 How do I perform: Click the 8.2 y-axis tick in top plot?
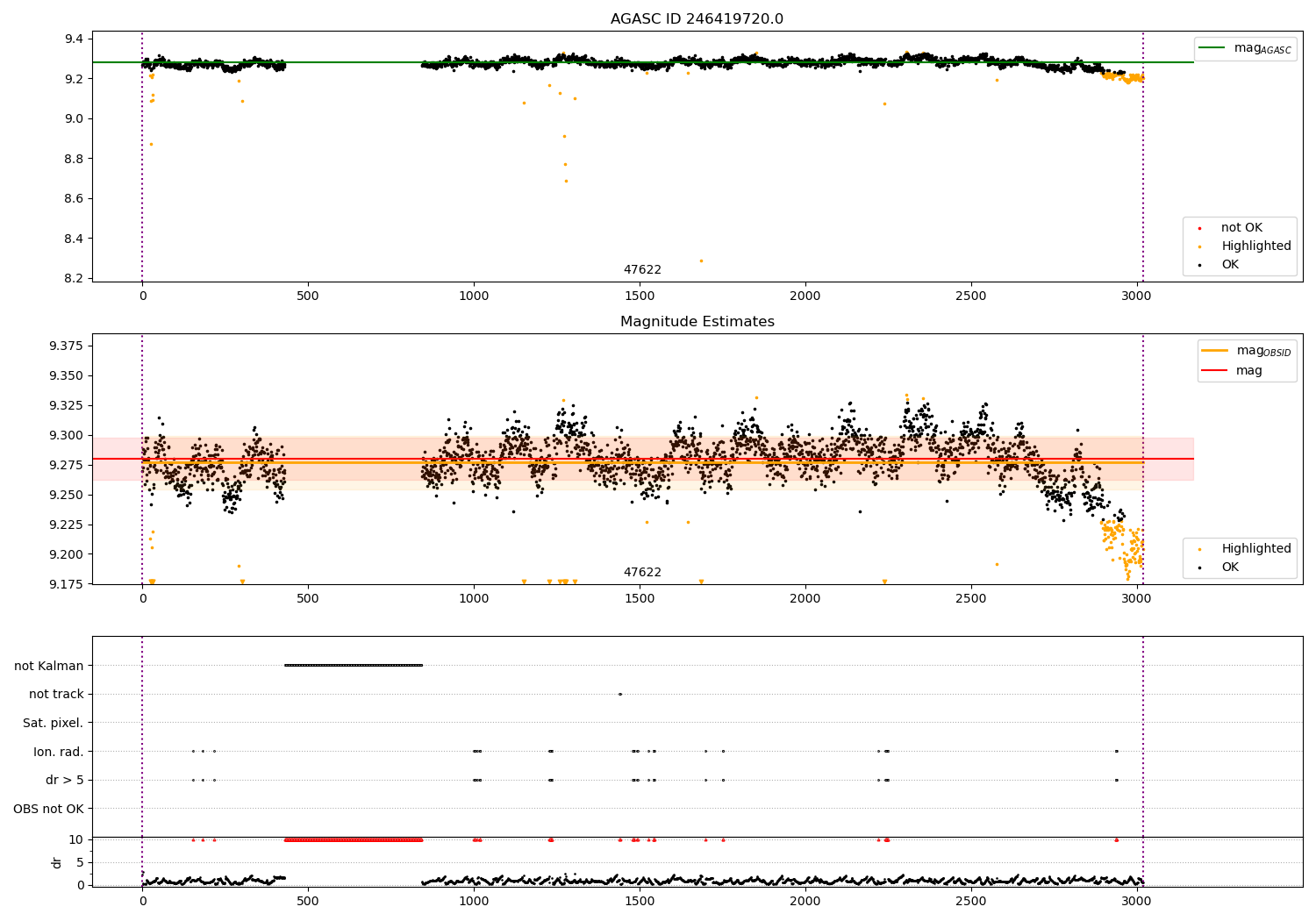coord(73,279)
